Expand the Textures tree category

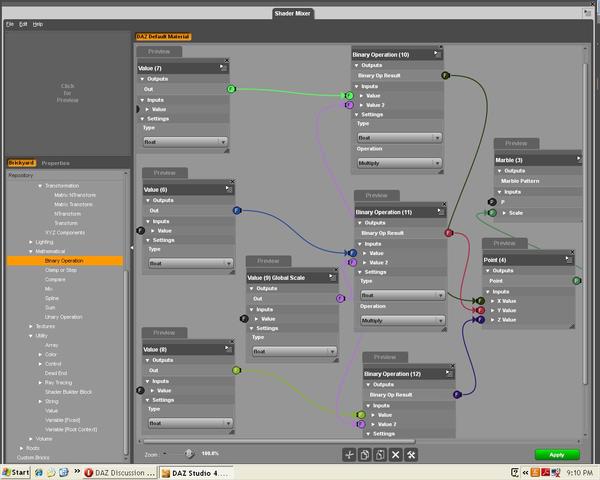point(31,327)
